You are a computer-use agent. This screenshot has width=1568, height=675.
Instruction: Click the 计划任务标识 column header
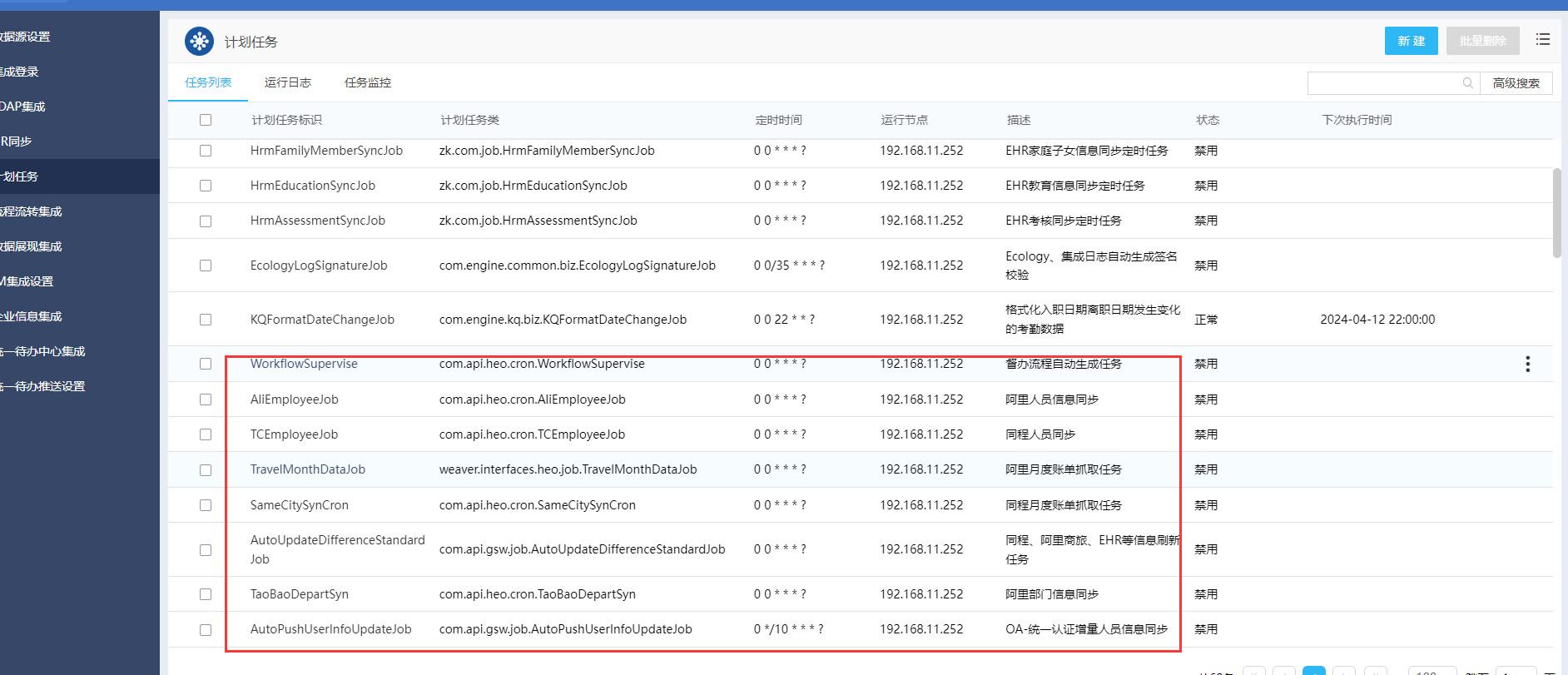286,120
